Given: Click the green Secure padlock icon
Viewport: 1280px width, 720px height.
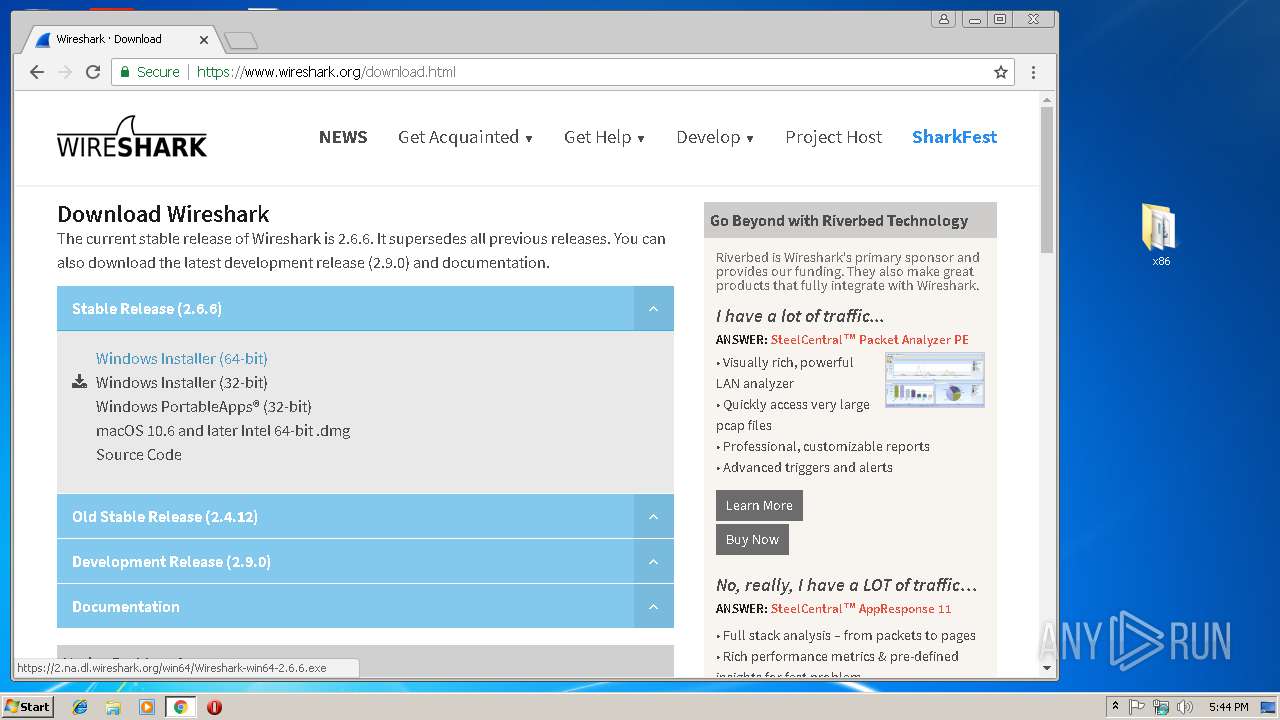Looking at the screenshot, I should point(125,72).
